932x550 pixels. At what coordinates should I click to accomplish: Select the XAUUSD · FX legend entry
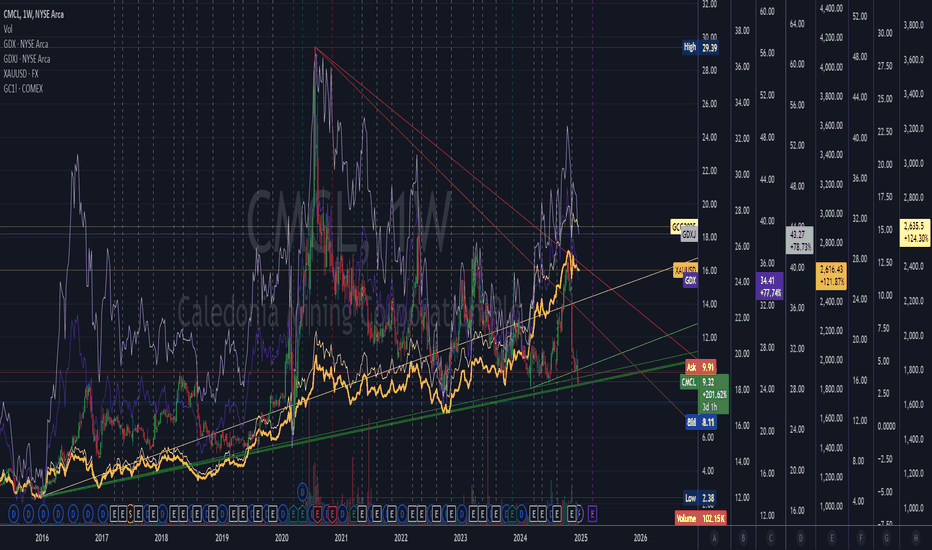(x=21, y=74)
